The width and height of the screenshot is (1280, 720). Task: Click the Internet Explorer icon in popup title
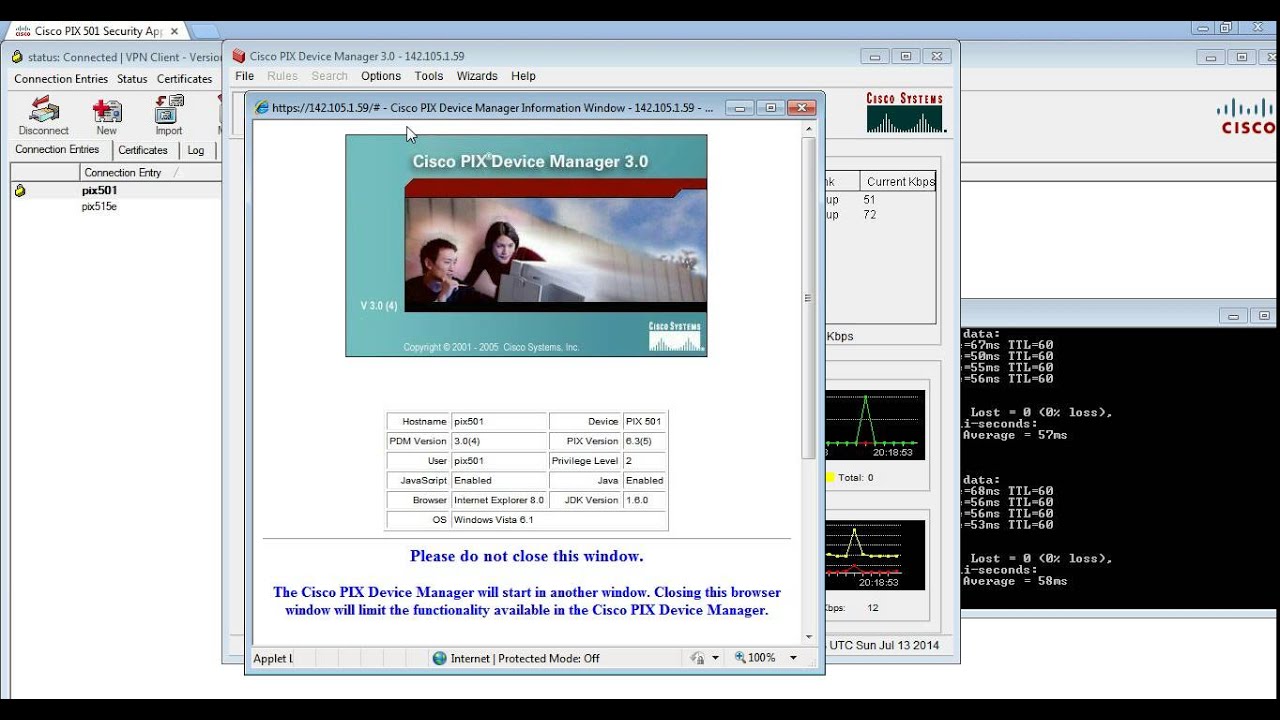tap(262, 107)
